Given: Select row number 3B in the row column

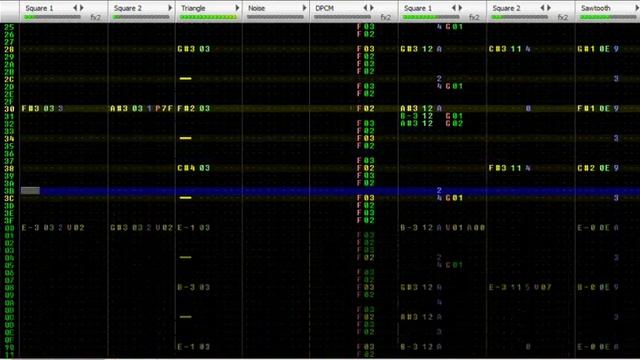Looking at the screenshot, I should (9, 191).
